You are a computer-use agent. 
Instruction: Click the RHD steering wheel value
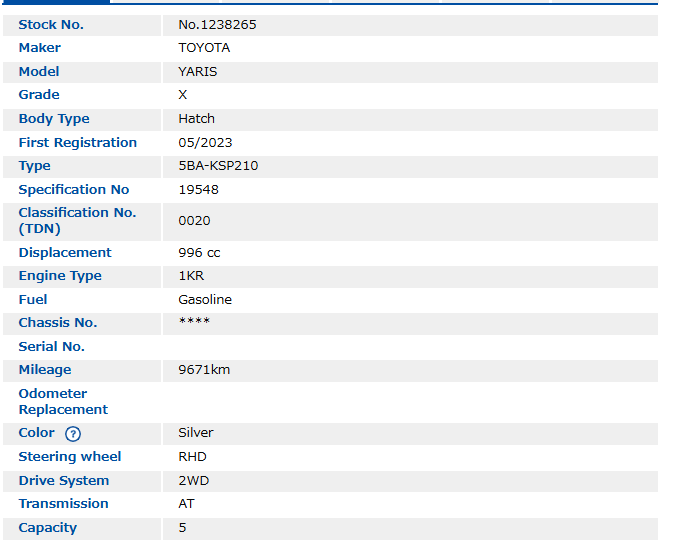click(x=192, y=457)
